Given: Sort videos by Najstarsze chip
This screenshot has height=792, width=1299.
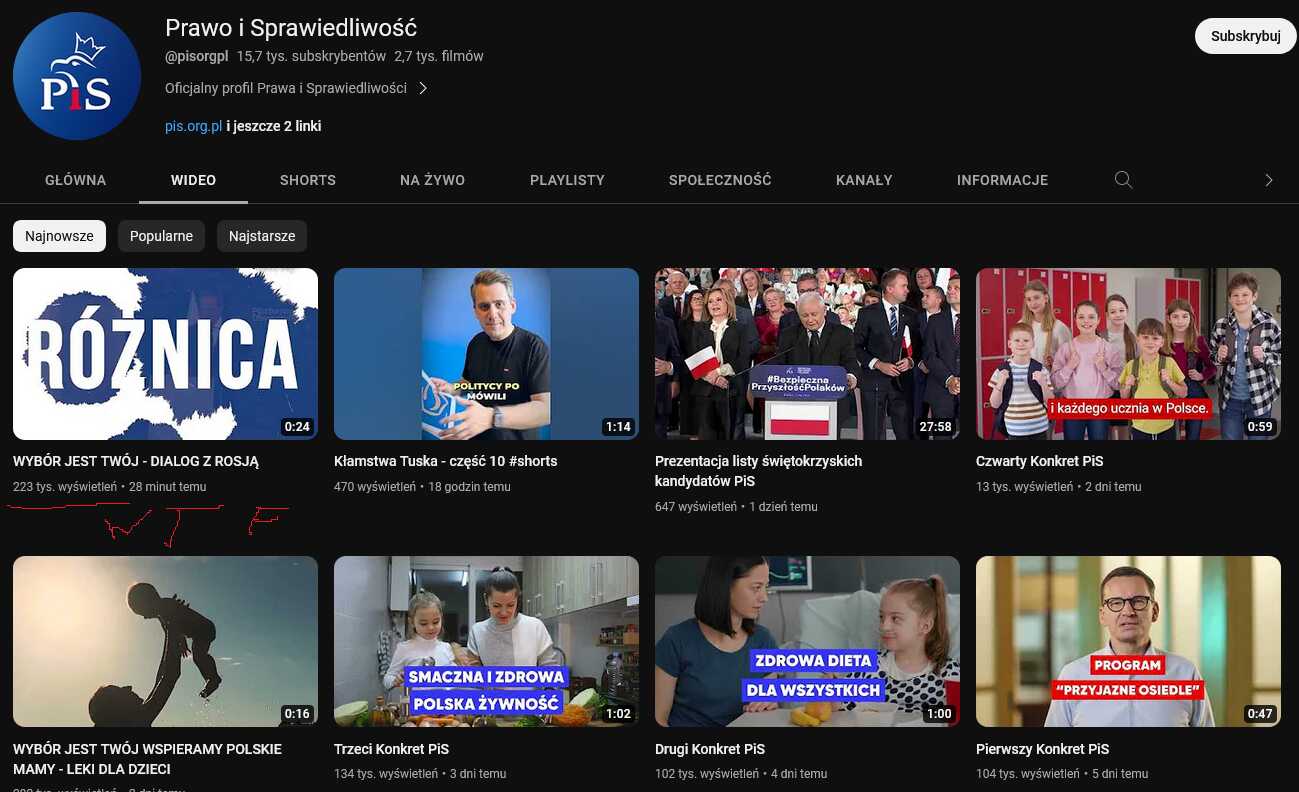Looking at the screenshot, I should 262,236.
